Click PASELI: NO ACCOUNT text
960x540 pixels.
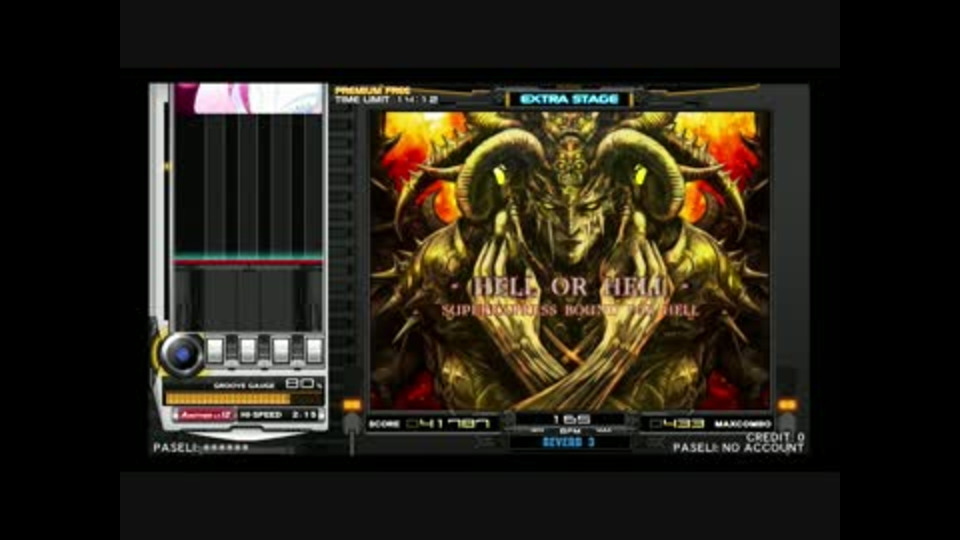[738, 448]
